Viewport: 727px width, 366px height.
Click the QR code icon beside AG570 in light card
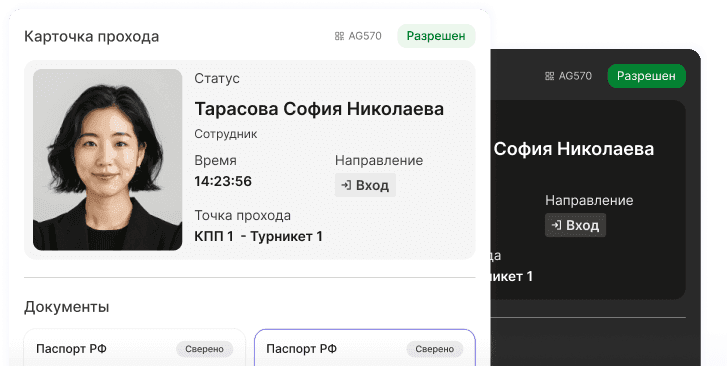tap(339, 36)
